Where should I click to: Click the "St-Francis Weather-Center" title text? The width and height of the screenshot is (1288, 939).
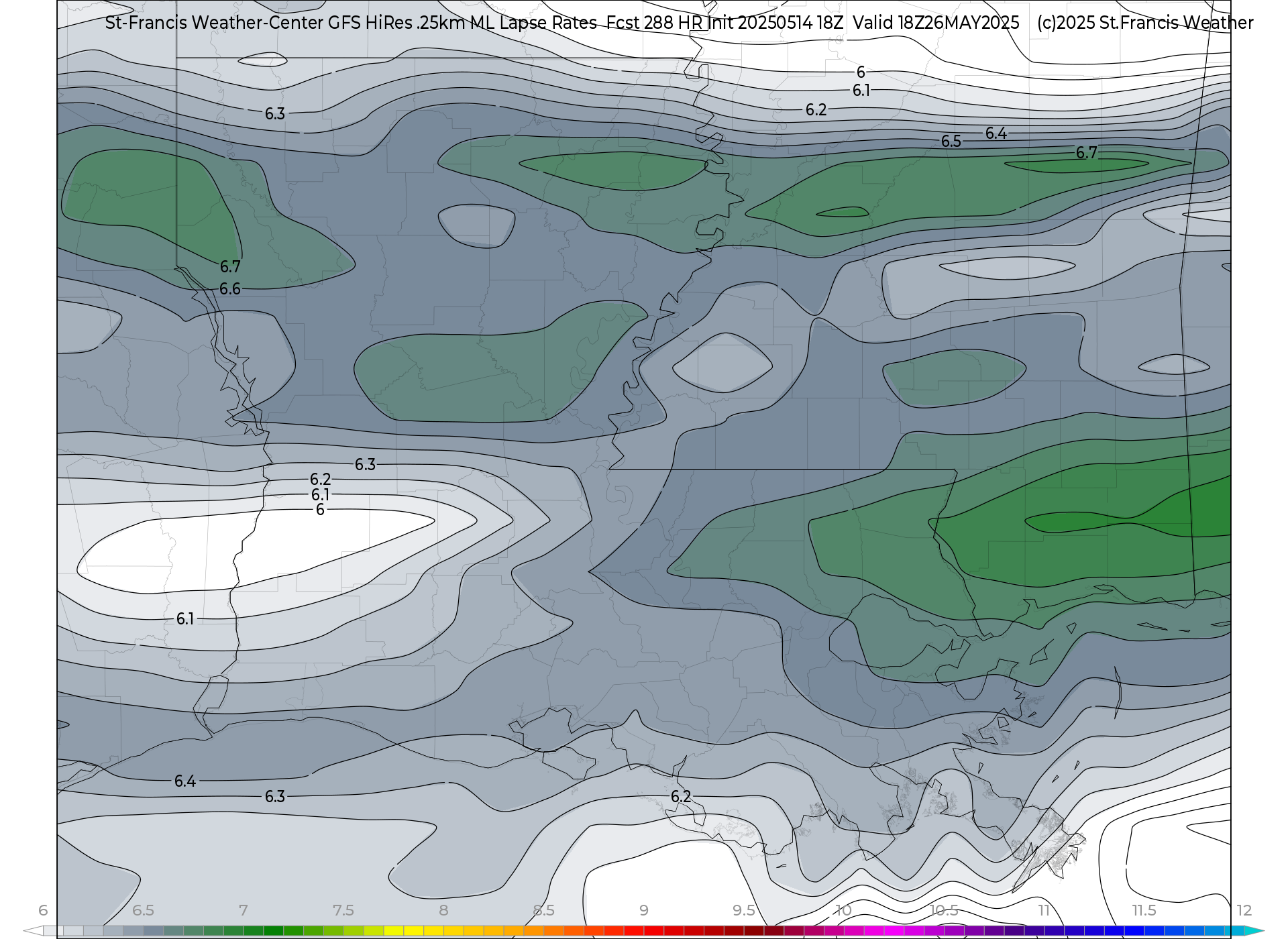click(x=214, y=23)
